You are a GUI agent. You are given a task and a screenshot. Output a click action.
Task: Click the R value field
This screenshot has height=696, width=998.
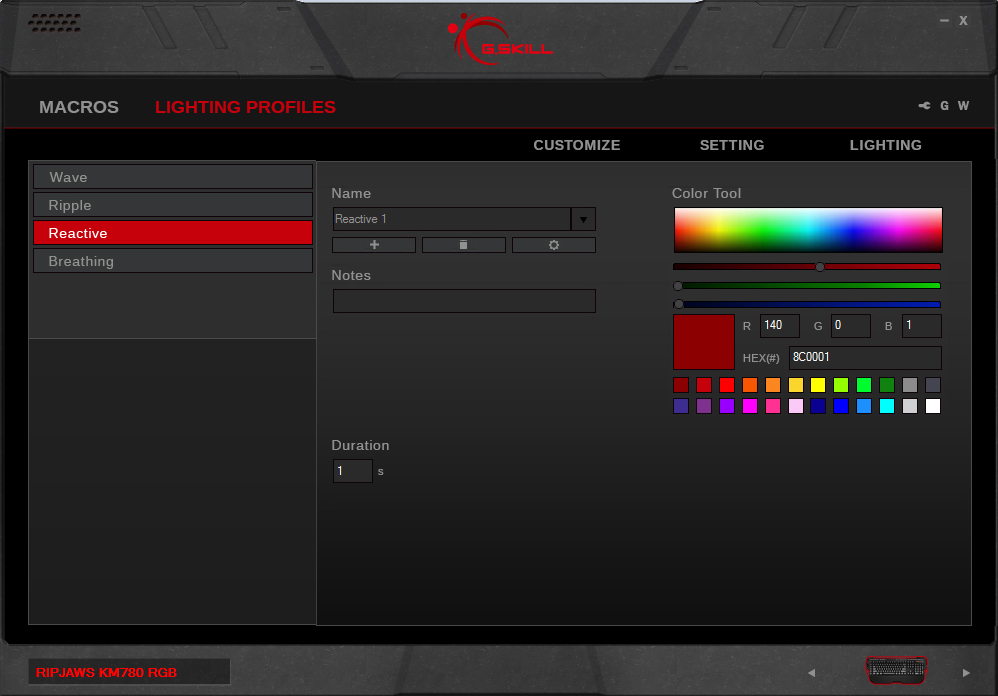[x=780, y=326]
